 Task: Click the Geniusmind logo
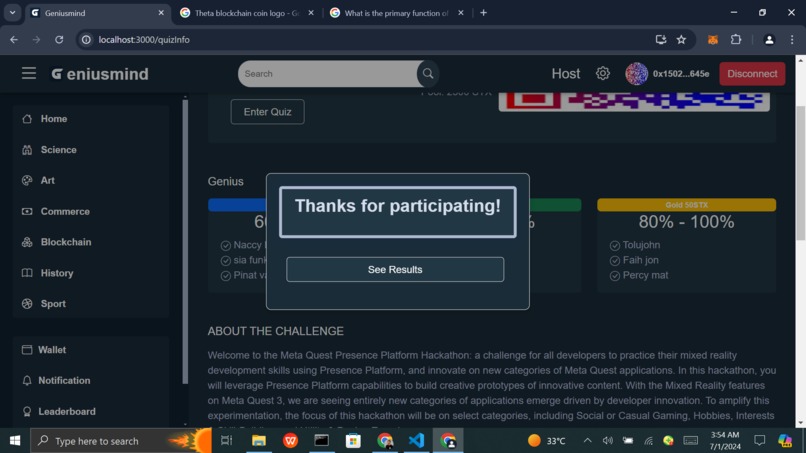tap(100, 74)
